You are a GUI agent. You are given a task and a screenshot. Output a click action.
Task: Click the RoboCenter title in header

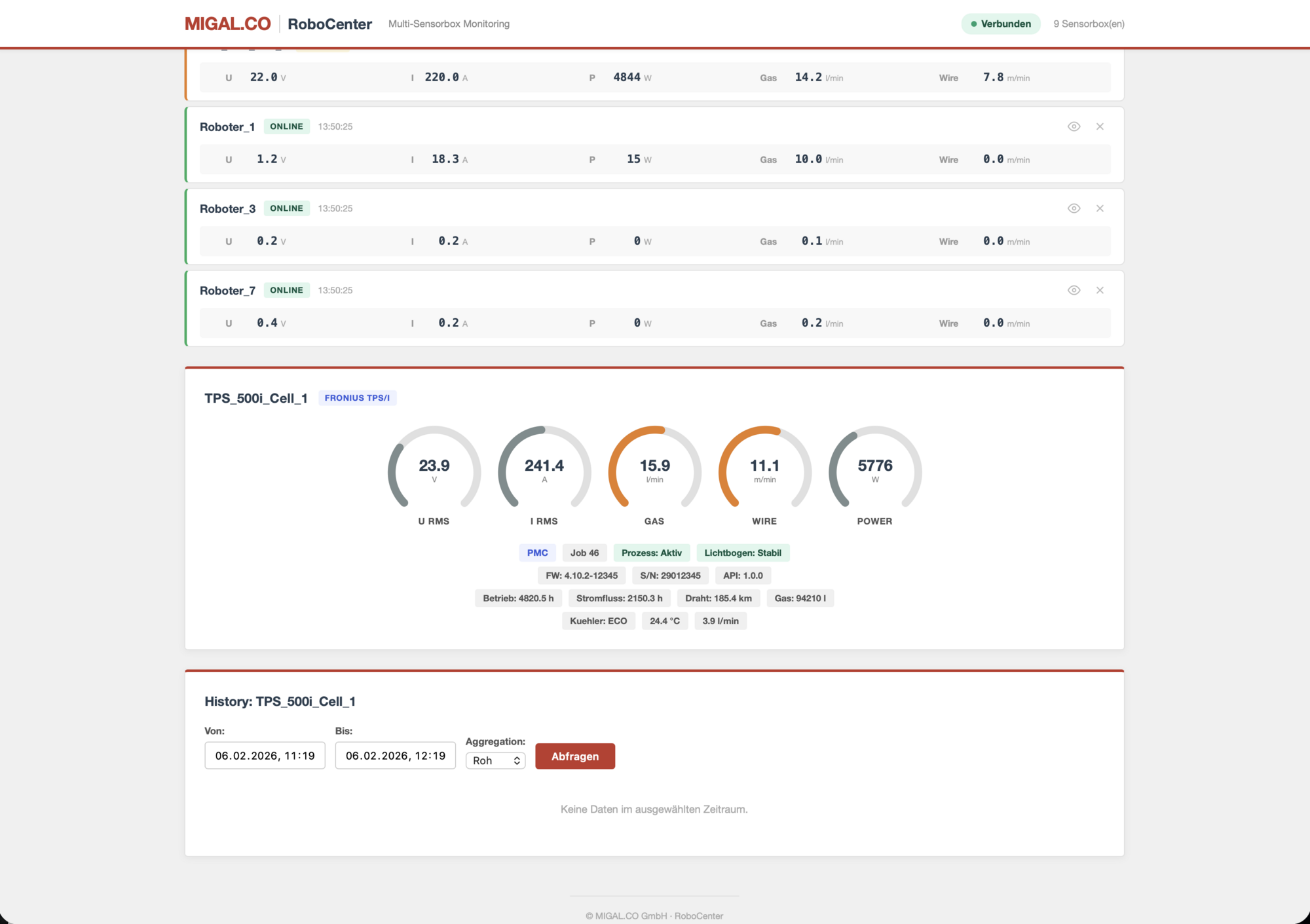point(329,24)
